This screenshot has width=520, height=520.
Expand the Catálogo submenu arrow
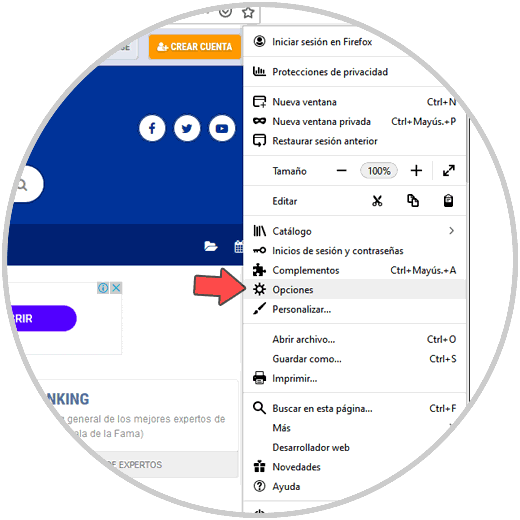pyautogui.click(x=451, y=231)
